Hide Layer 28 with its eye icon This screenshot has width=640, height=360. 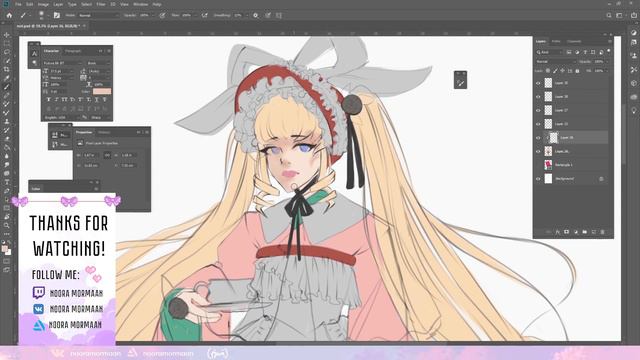point(538,97)
